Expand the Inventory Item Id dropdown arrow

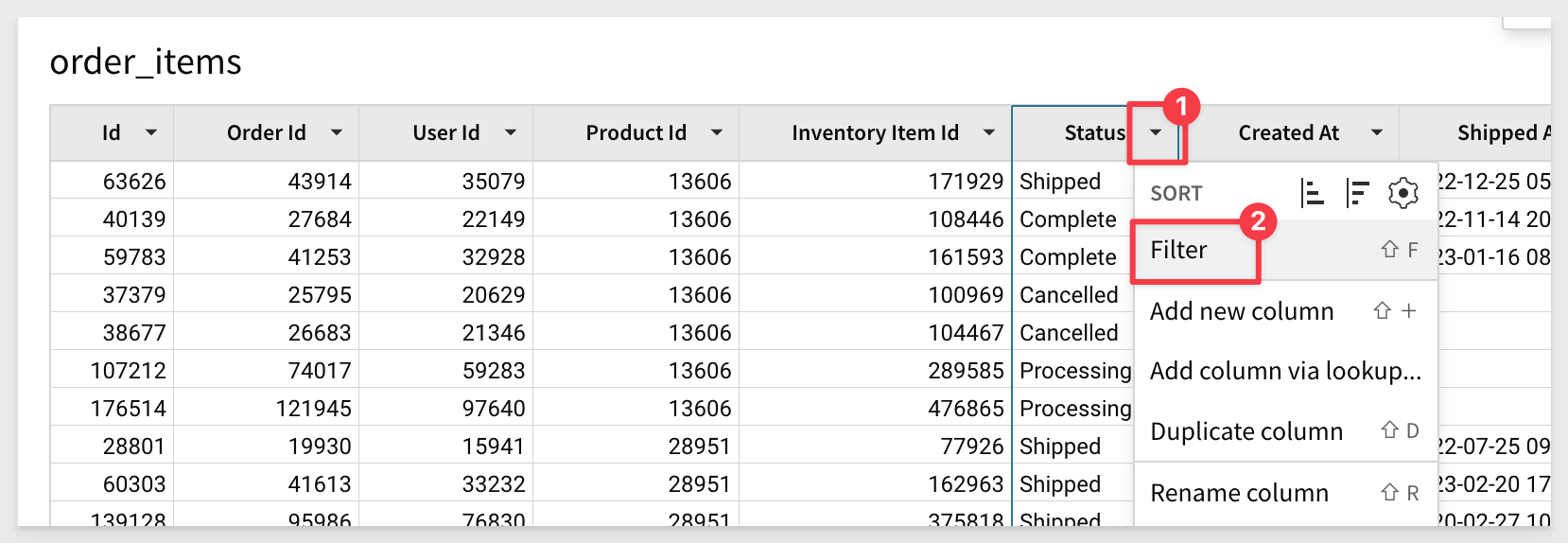click(x=989, y=133)
